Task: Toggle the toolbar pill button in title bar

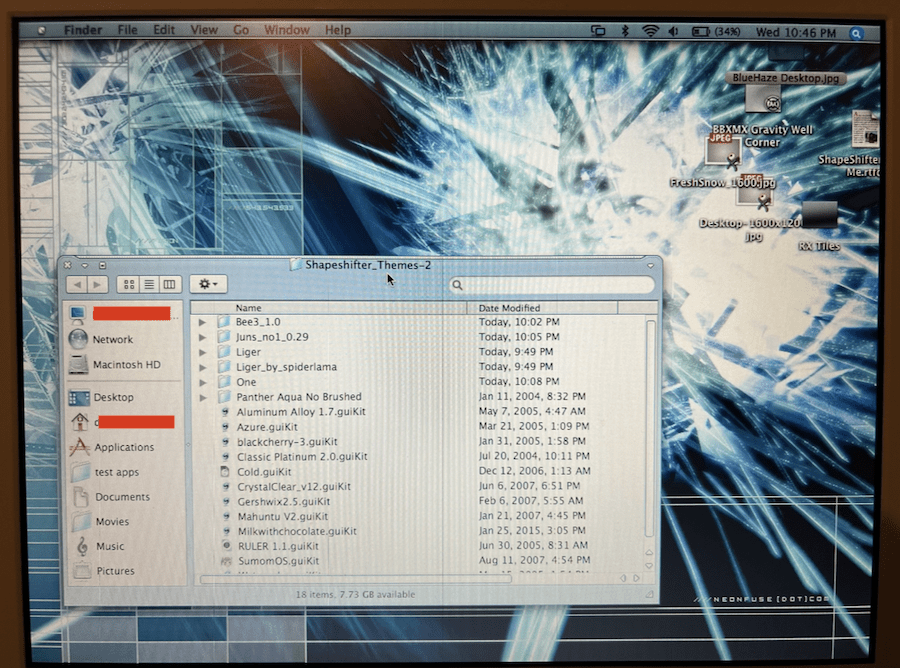Action: (650, 266)
